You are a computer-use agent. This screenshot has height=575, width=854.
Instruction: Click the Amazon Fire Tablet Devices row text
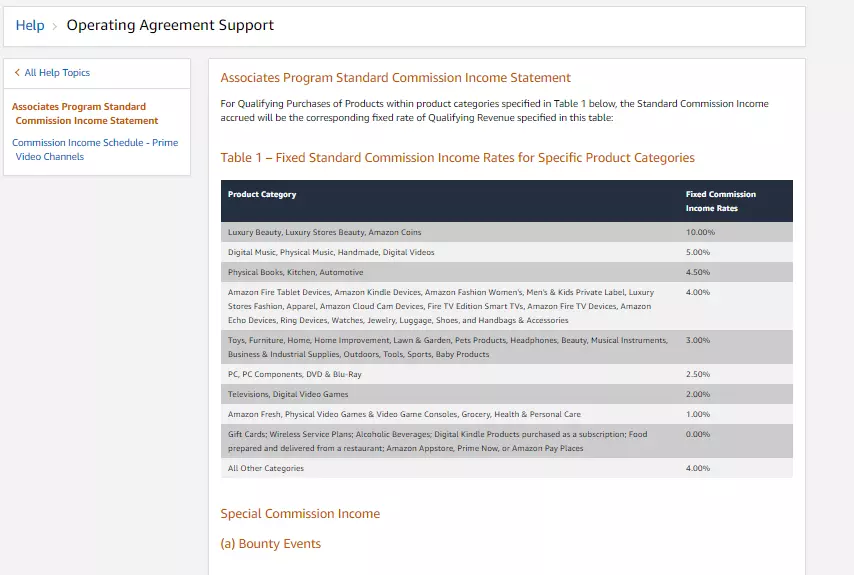pyautogui.click(x=441, y=306)
